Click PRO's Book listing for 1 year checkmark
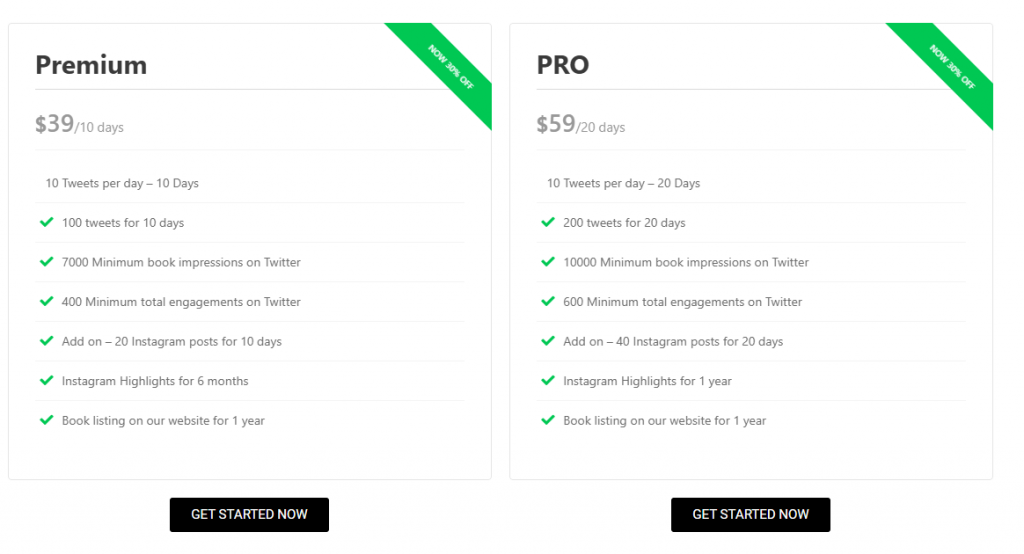The width and height of the screenshot is (1024, 554). tap(548, 420)
